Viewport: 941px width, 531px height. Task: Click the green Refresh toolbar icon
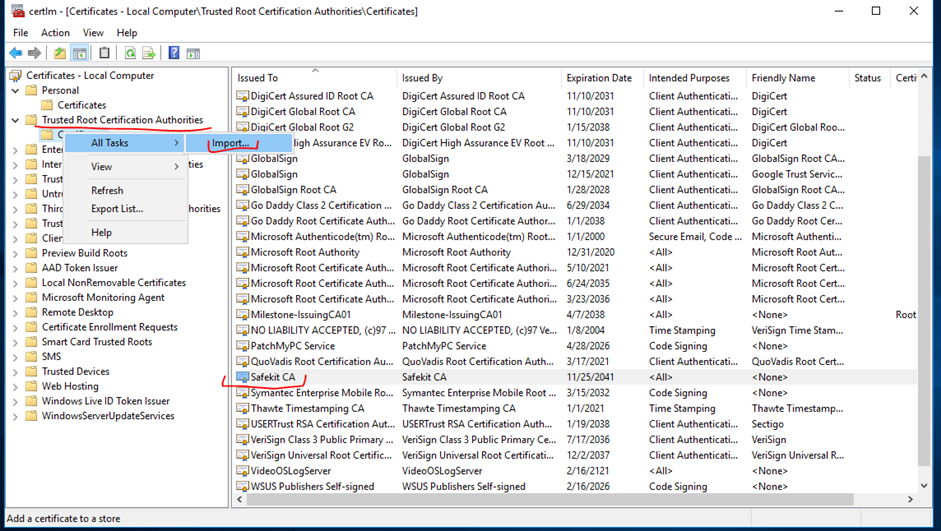(130, 53)
